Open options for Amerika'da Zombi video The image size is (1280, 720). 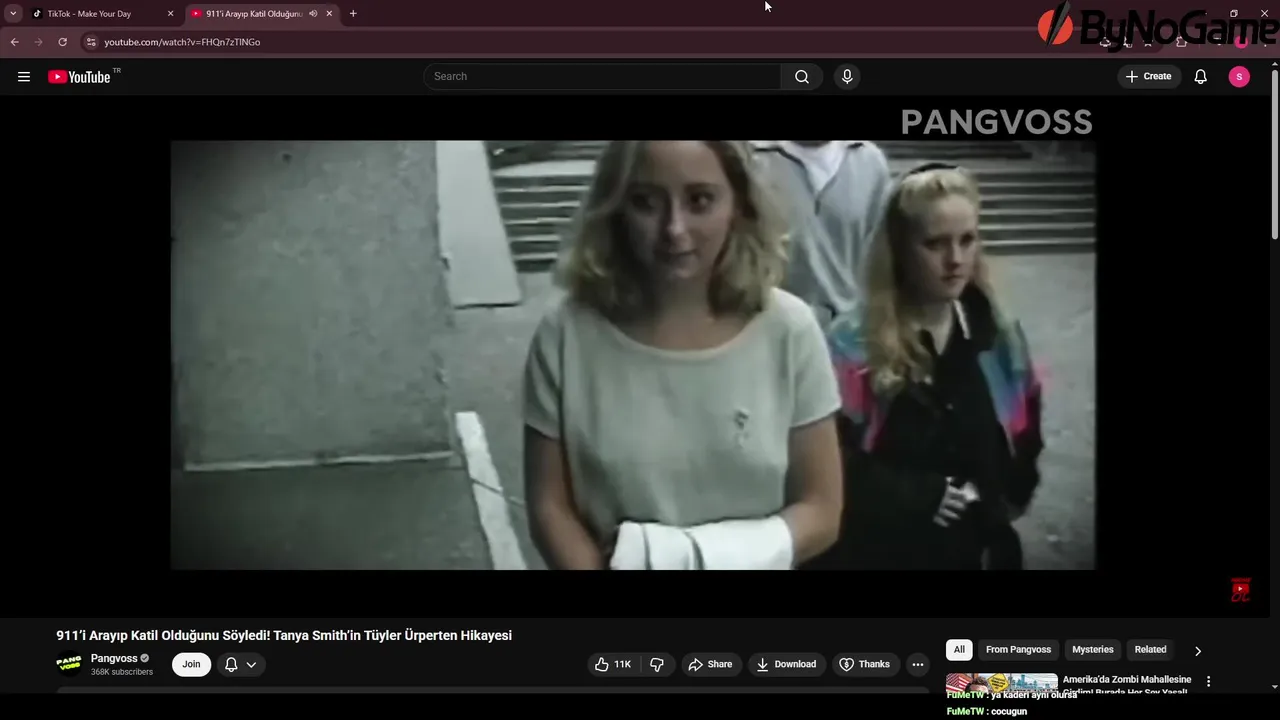pos(1208,681)
